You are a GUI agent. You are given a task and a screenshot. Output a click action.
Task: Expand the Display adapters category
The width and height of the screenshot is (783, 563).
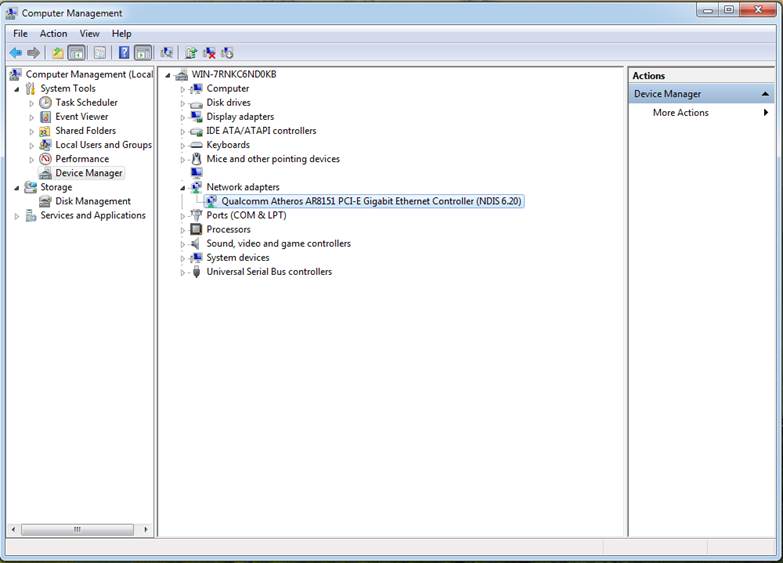point(183,117)
